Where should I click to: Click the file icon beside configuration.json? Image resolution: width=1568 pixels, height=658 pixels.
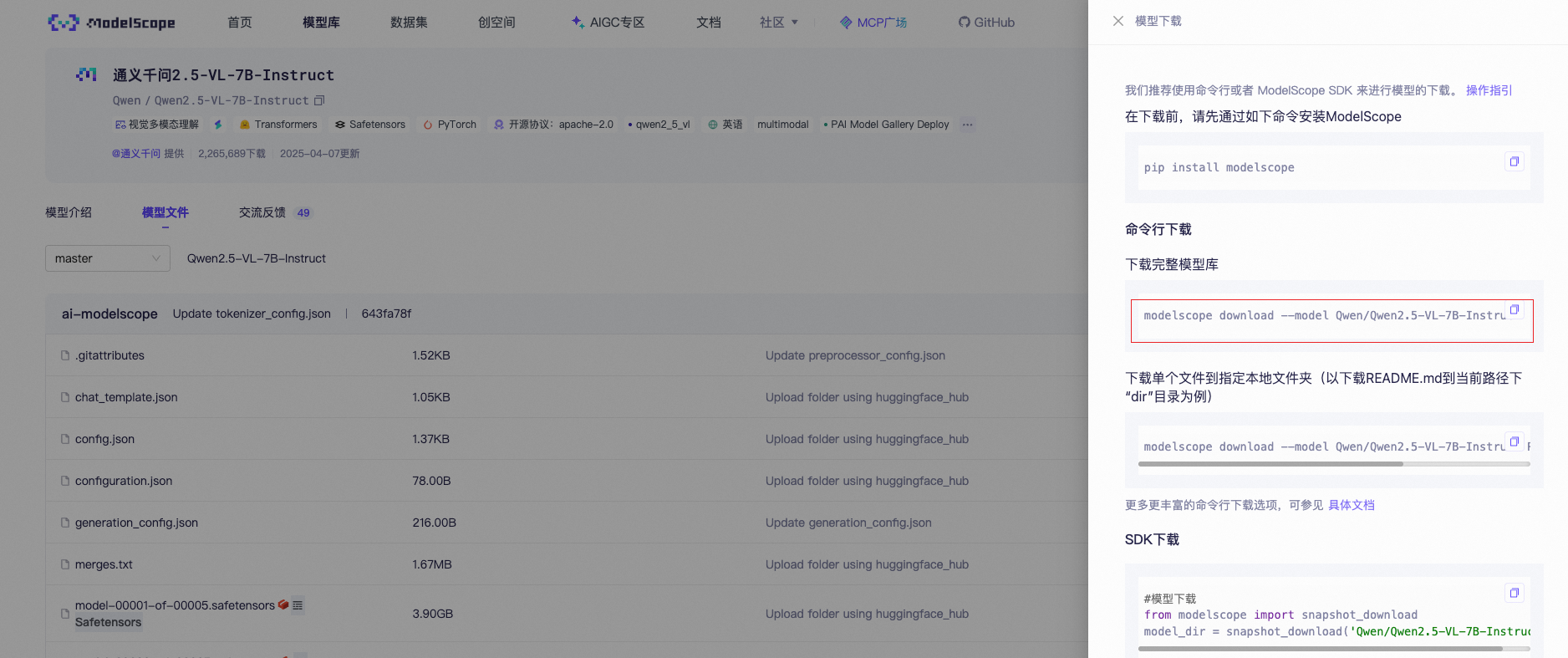[65, 481]
